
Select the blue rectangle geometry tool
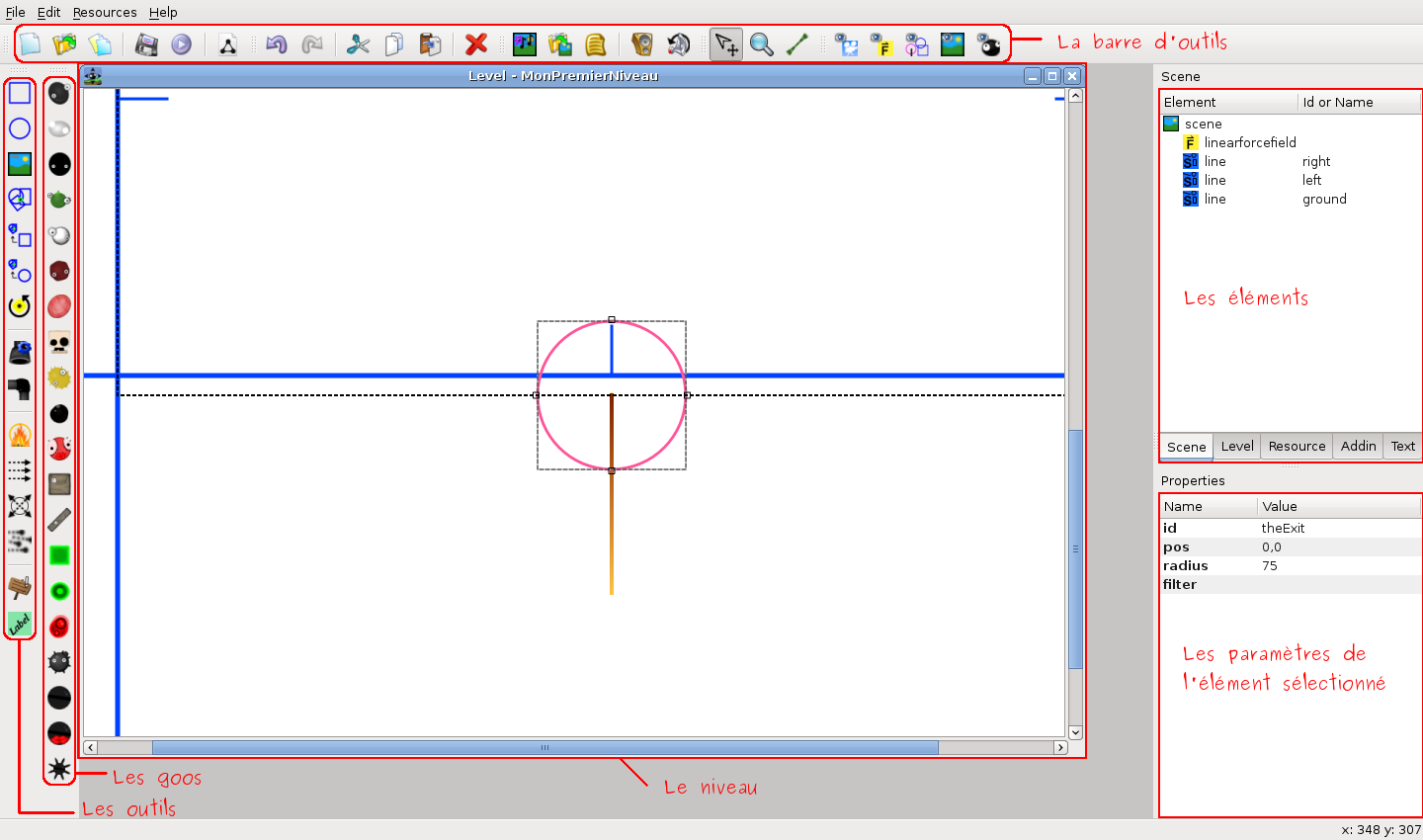(20, 93)
